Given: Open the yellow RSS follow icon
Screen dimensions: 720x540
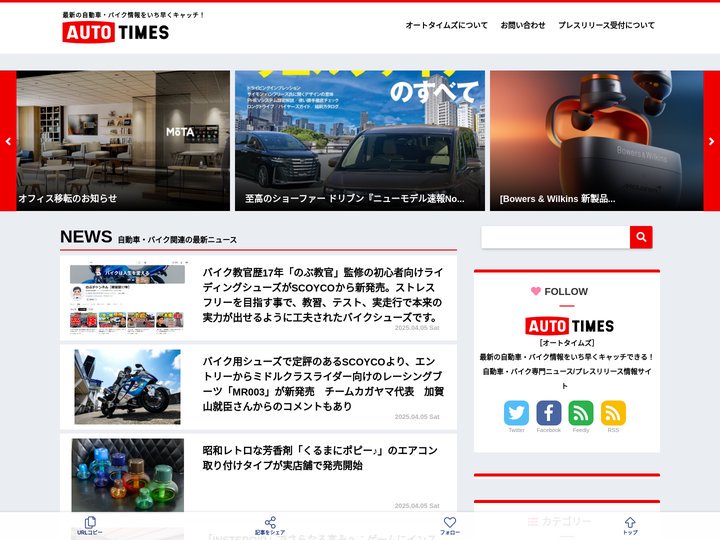Looking at the screenshot, I should click(x=613, y=413).
